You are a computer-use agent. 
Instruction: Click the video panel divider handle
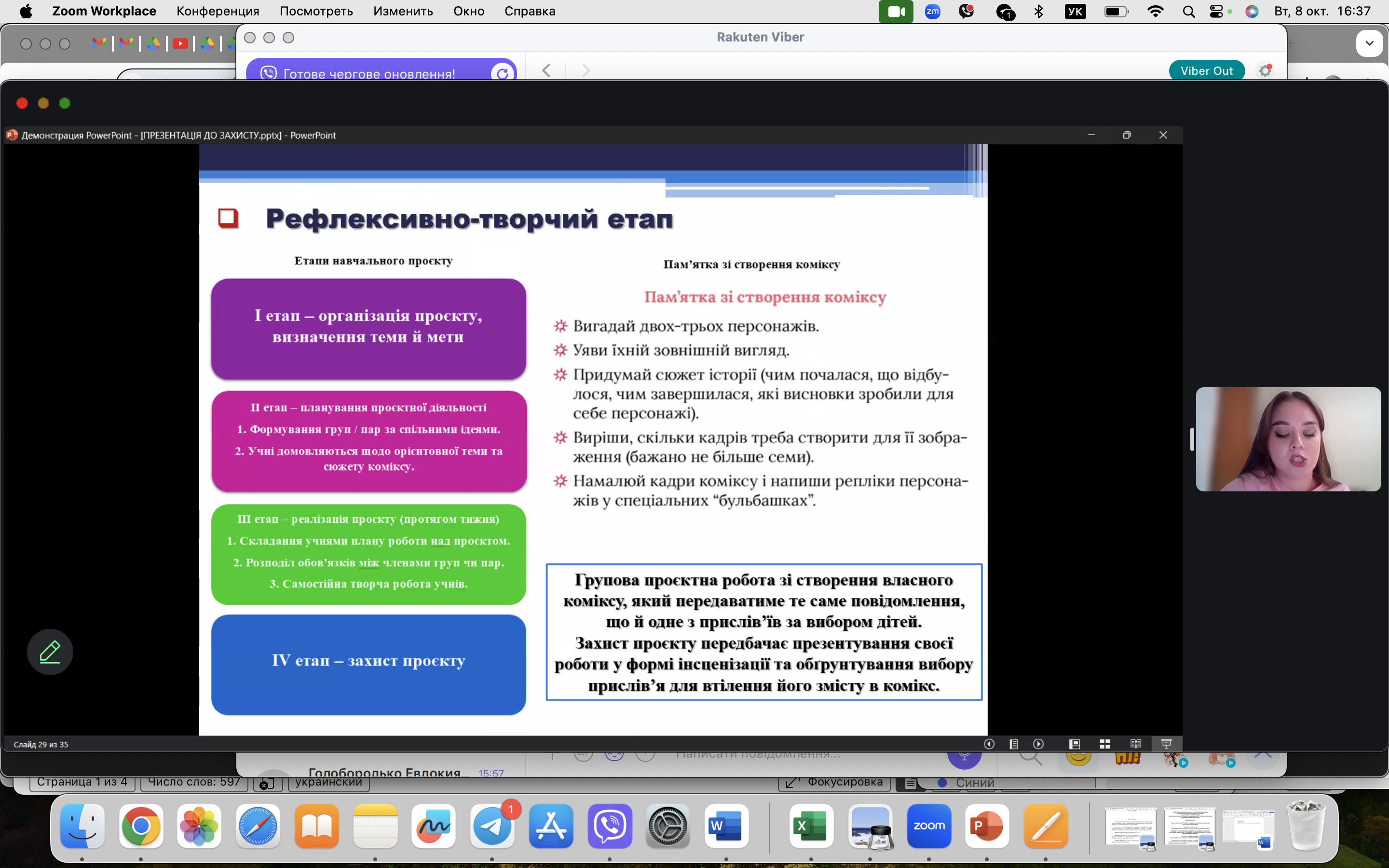tap(1192, 439)
